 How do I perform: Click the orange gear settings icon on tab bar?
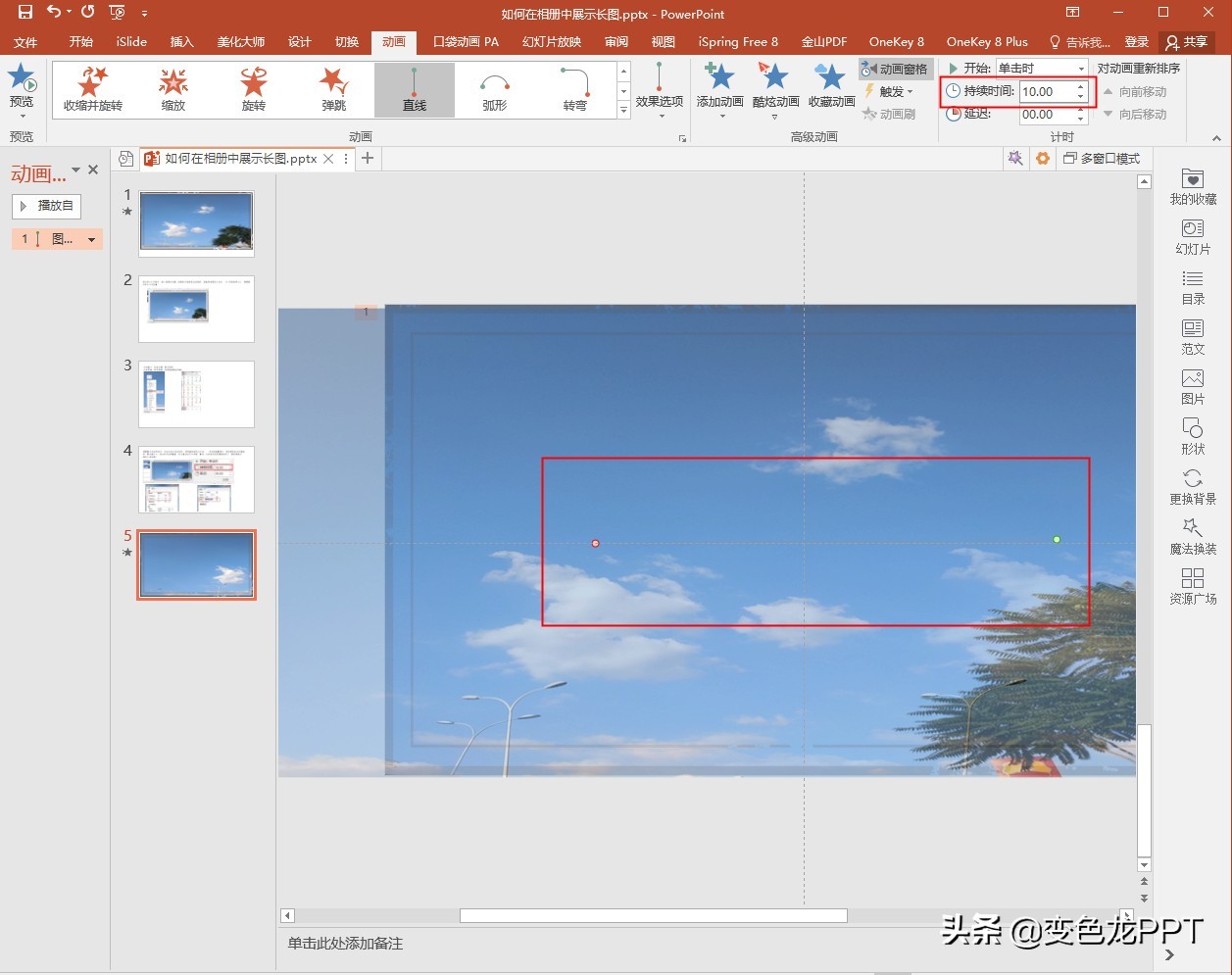point(1043,158)
